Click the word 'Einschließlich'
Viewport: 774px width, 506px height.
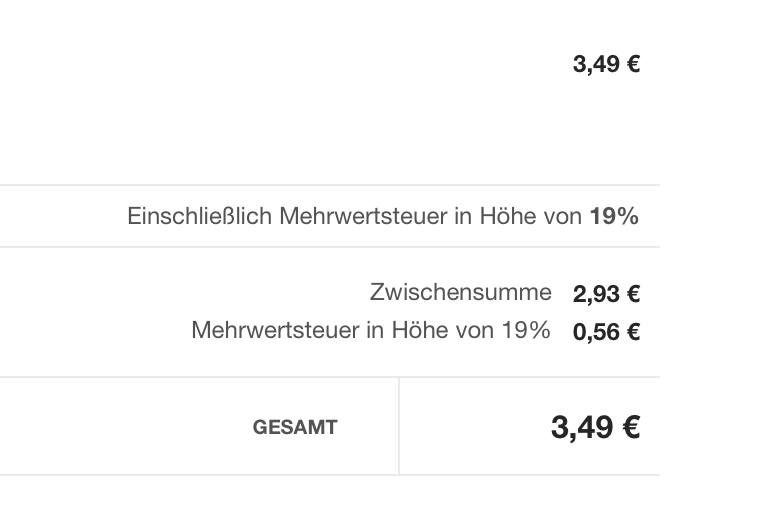[x=199, y=216]
